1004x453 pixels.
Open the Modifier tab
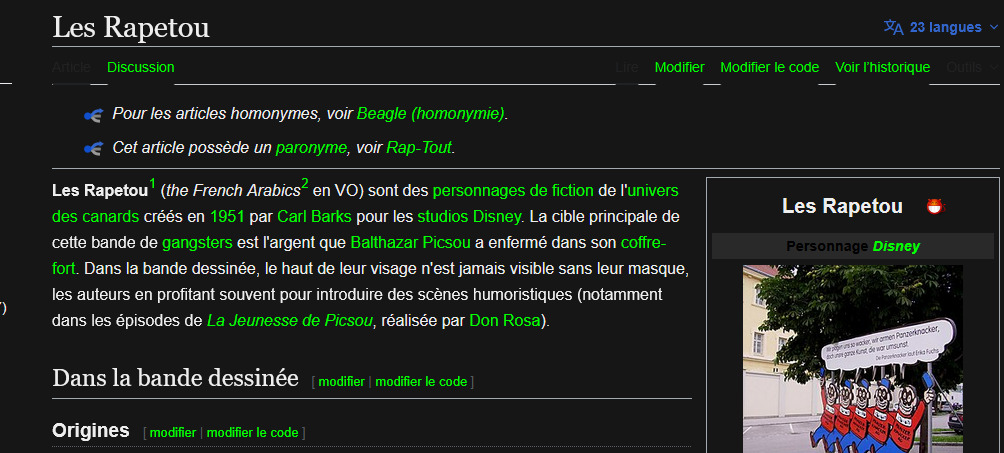[679, 67]
